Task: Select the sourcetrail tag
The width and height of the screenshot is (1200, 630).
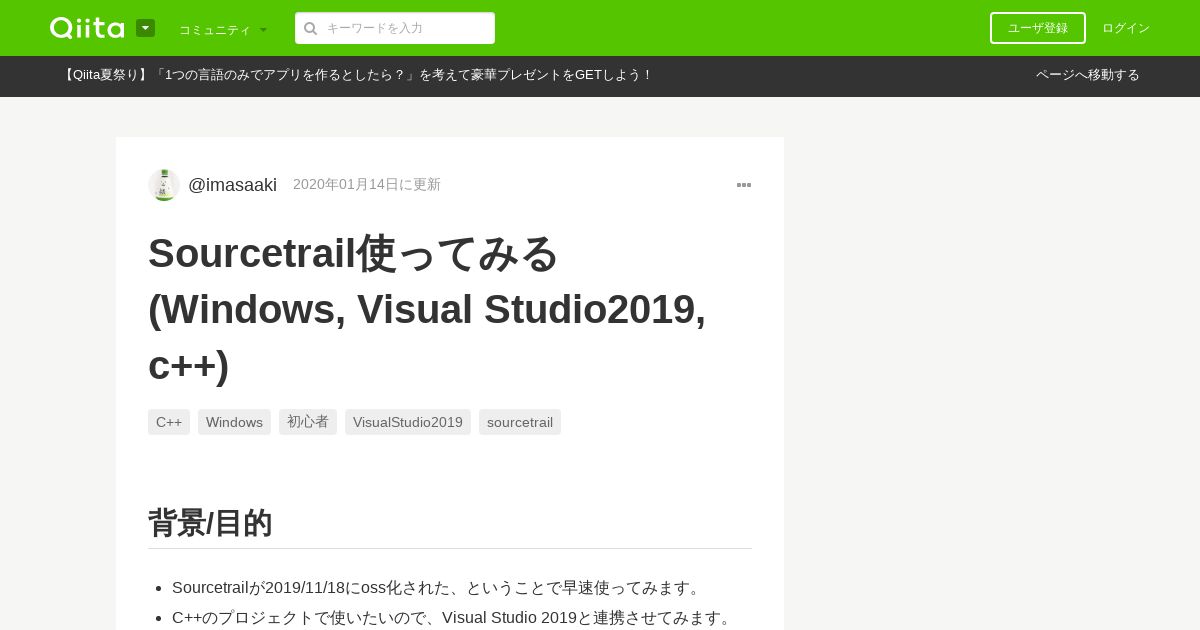Action: tap(520, 422)
